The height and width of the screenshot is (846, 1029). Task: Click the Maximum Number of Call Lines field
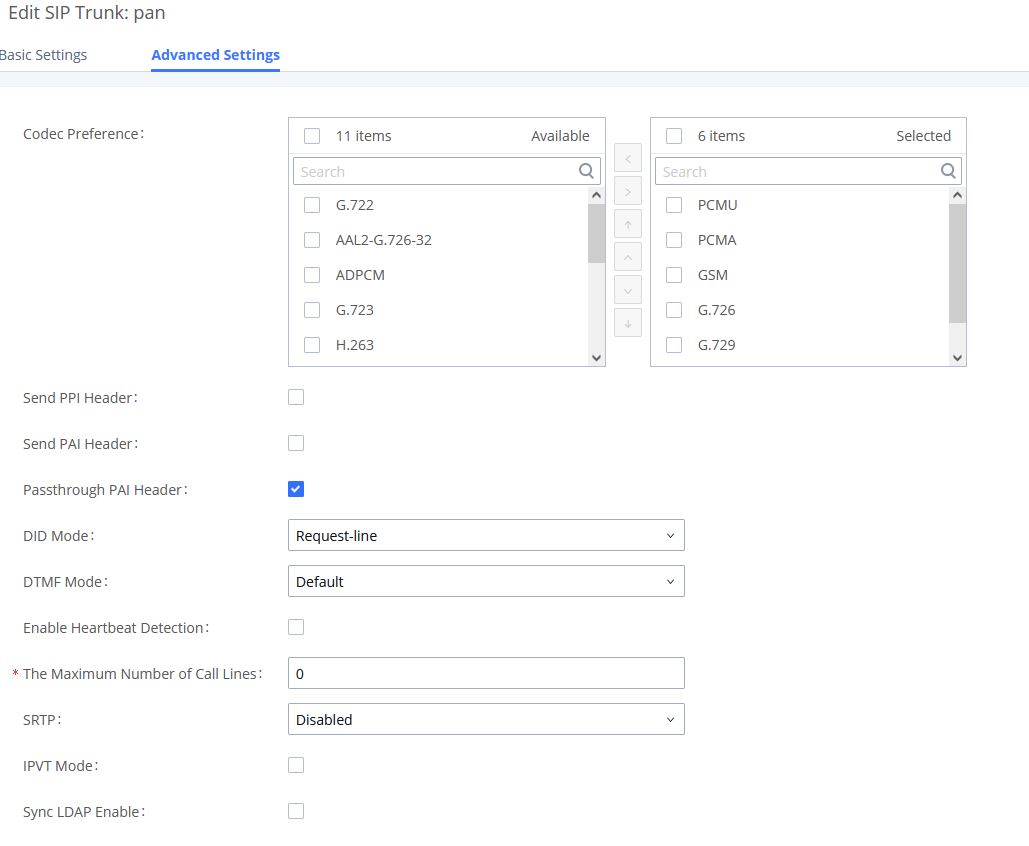[x=485, y=673]
